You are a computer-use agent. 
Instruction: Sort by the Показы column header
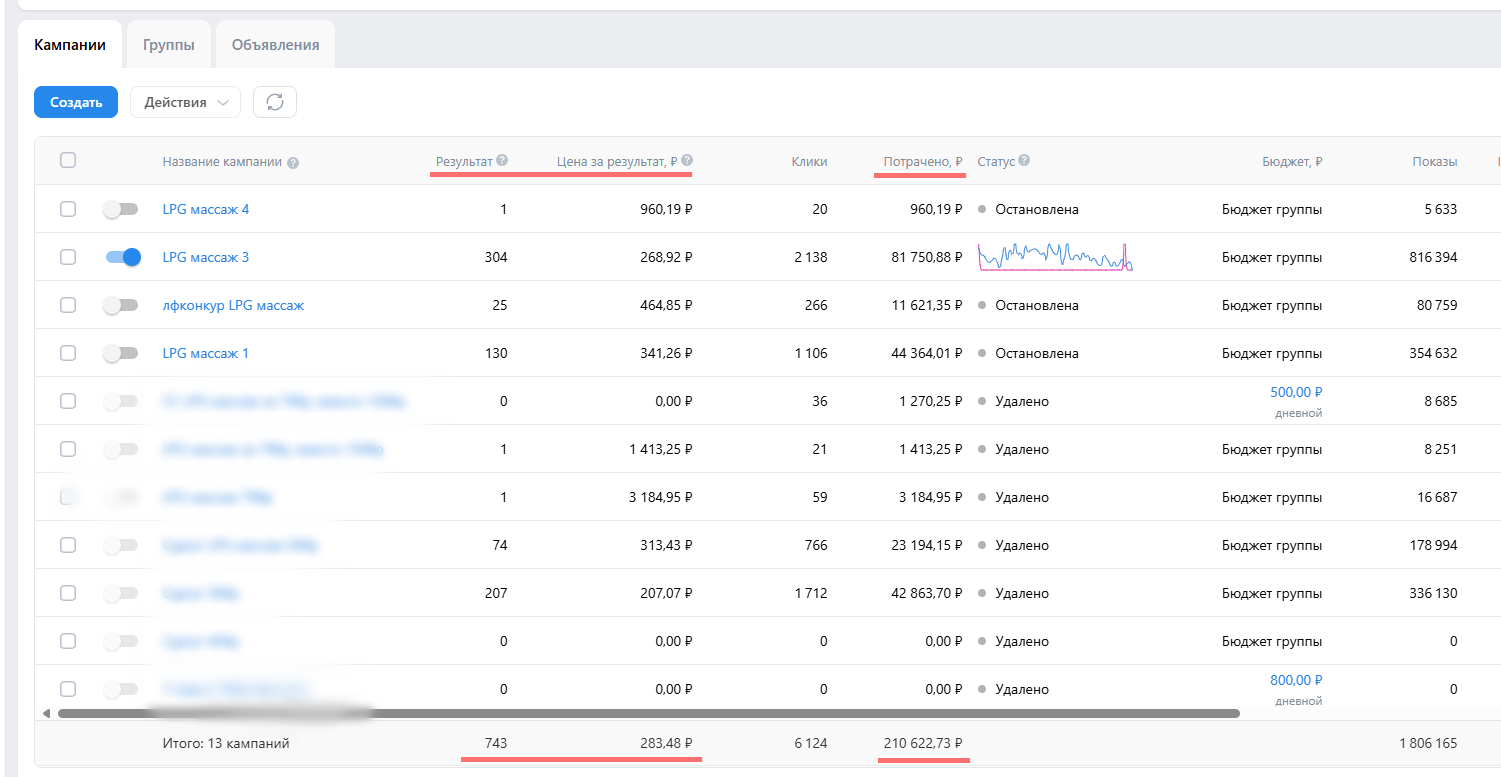pyautogui.click(x=1435, y=161)
